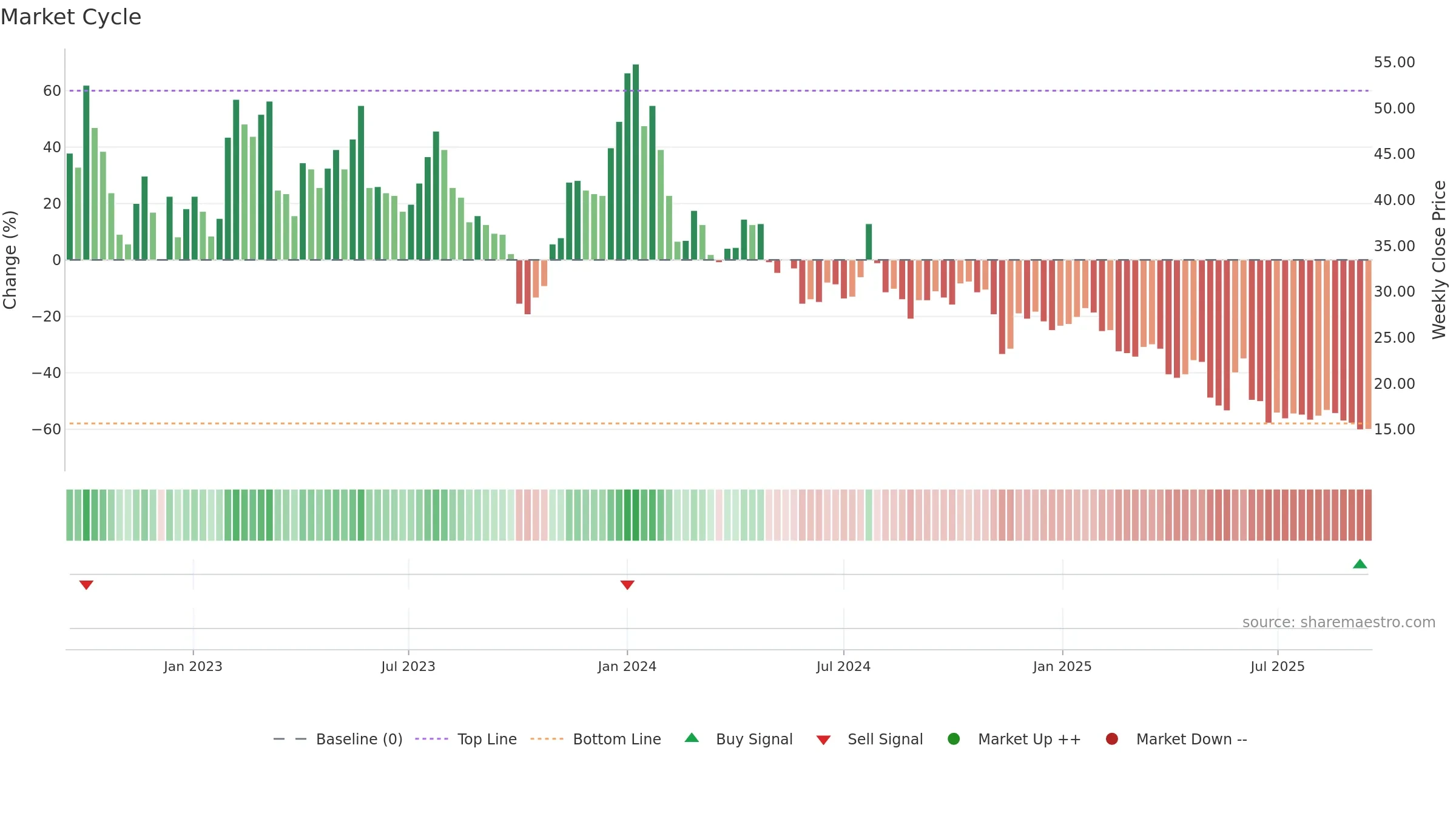The height and width of the screenshot is (819, 1456).
Task: Click the source: sharemaestro.com text
Action: click(1339, 622)
